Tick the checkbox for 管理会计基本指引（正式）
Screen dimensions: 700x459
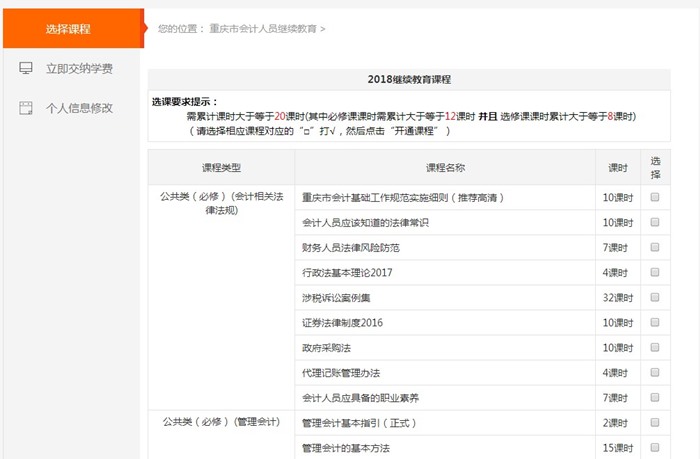tap(655, 422)
